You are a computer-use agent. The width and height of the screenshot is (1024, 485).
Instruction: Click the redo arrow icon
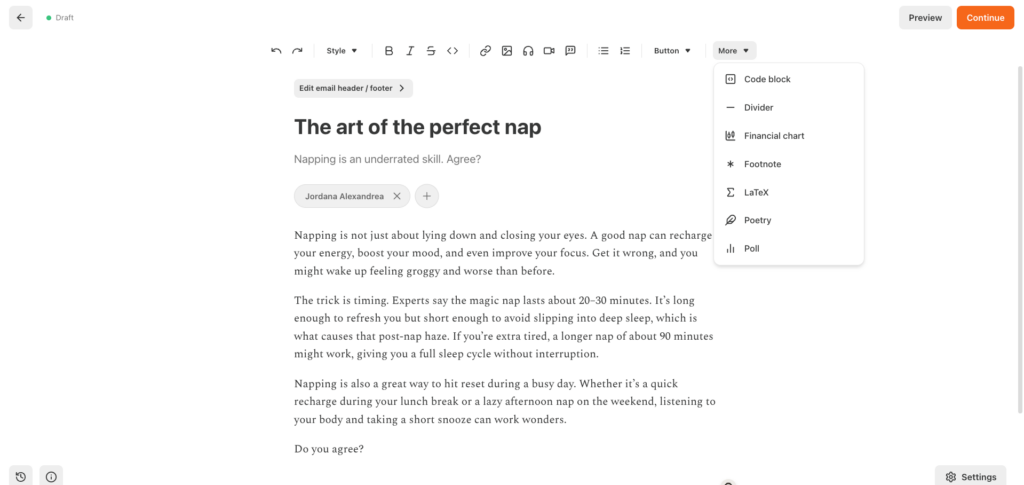point(297,51)
